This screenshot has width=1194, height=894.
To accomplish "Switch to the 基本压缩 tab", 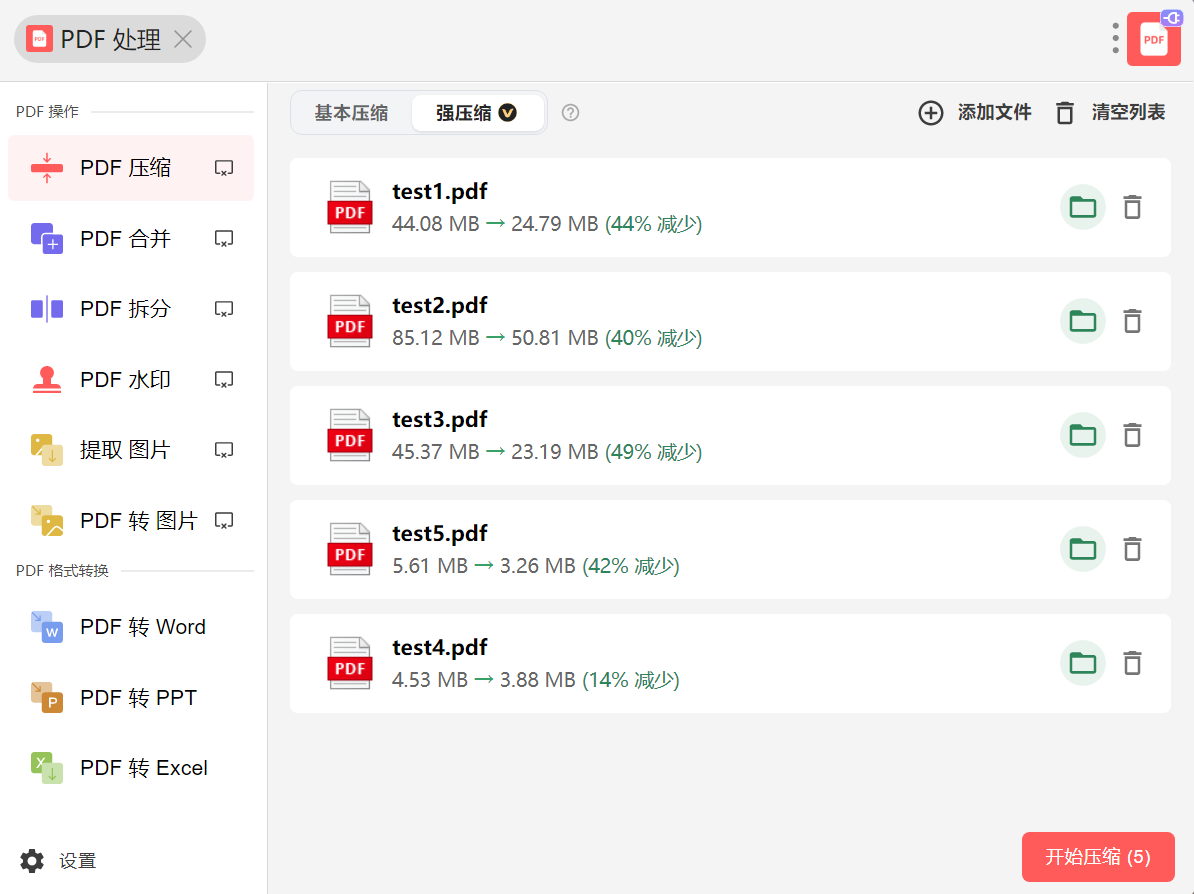I will (351, 113).
